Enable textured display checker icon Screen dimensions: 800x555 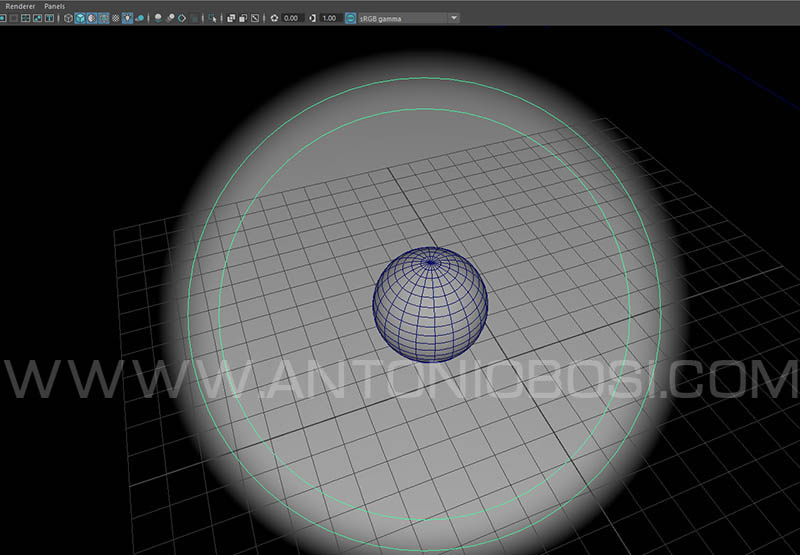click(115, 18)
